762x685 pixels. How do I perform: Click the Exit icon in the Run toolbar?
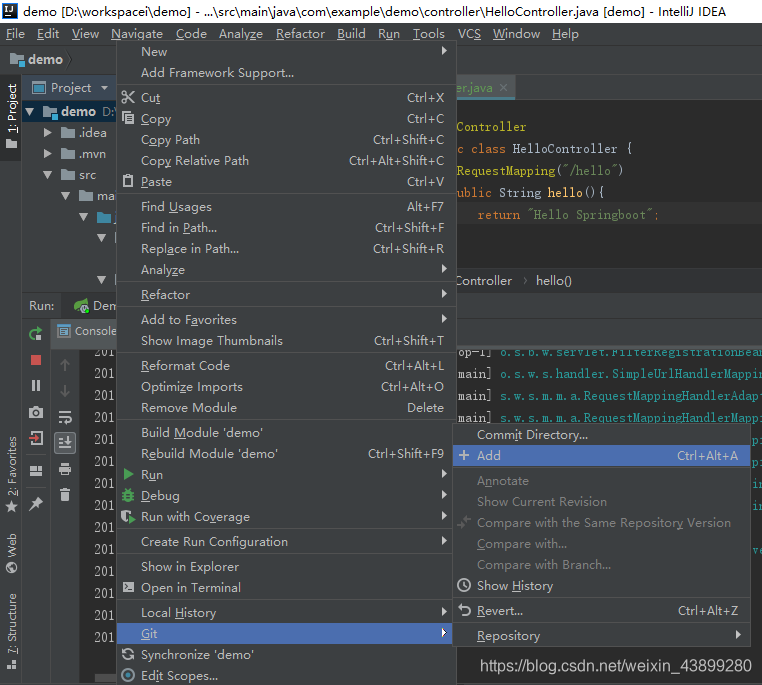coord(36,438)
